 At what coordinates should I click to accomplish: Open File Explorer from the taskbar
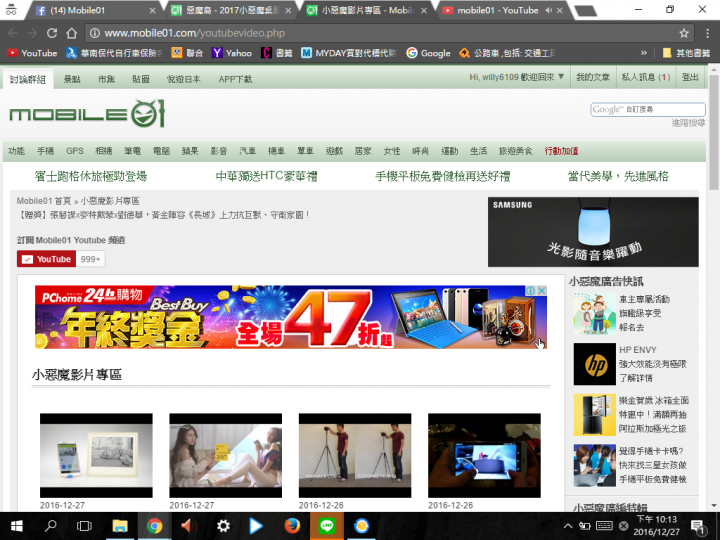pyautogui.click(x=120, y=526)
